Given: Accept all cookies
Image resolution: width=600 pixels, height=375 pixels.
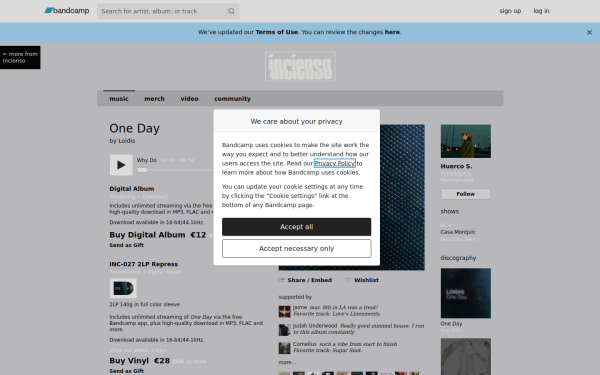Looking at the screenshot, I should click(x=296, y=227).
